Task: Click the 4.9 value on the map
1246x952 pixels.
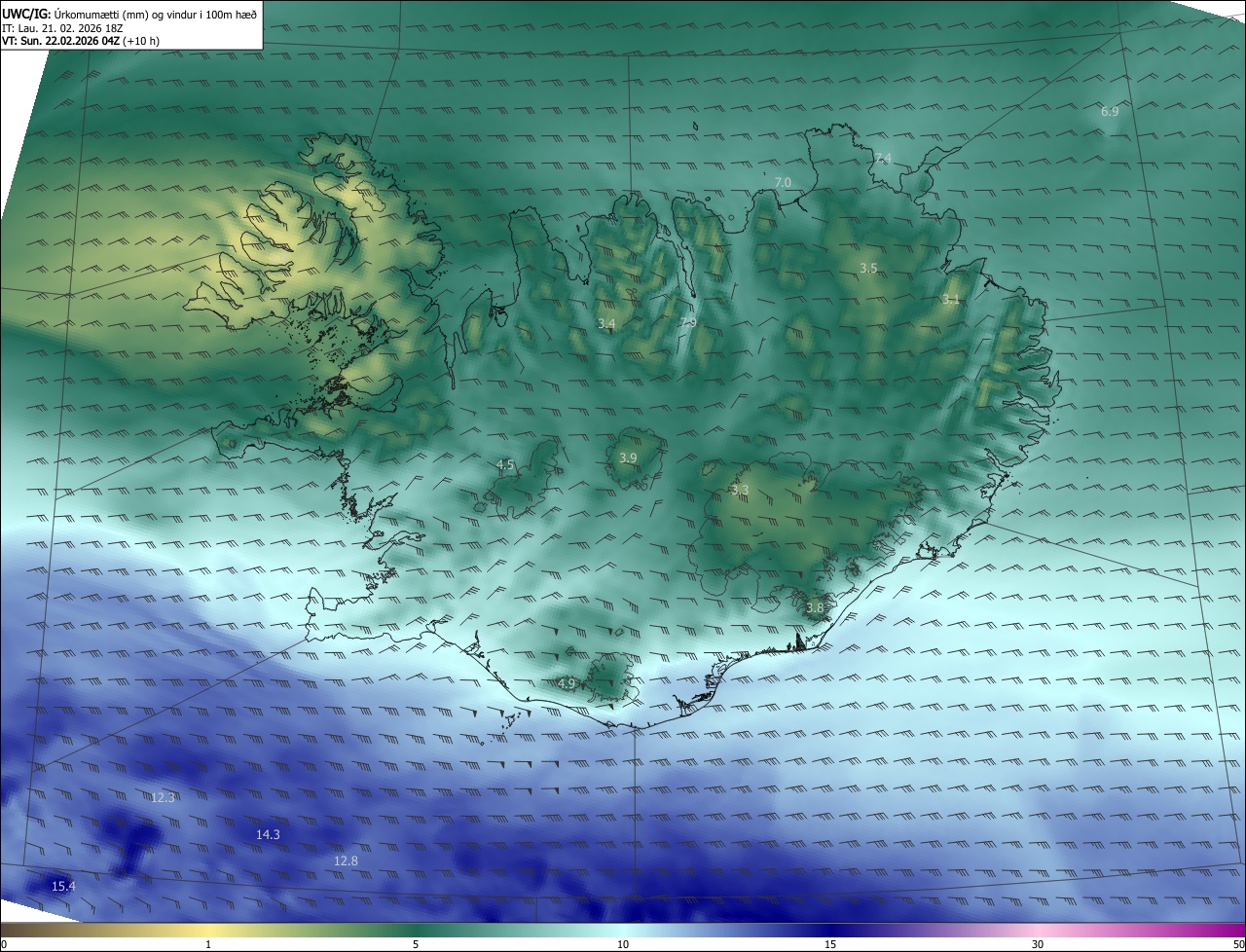Action: [x=567, y=684]
